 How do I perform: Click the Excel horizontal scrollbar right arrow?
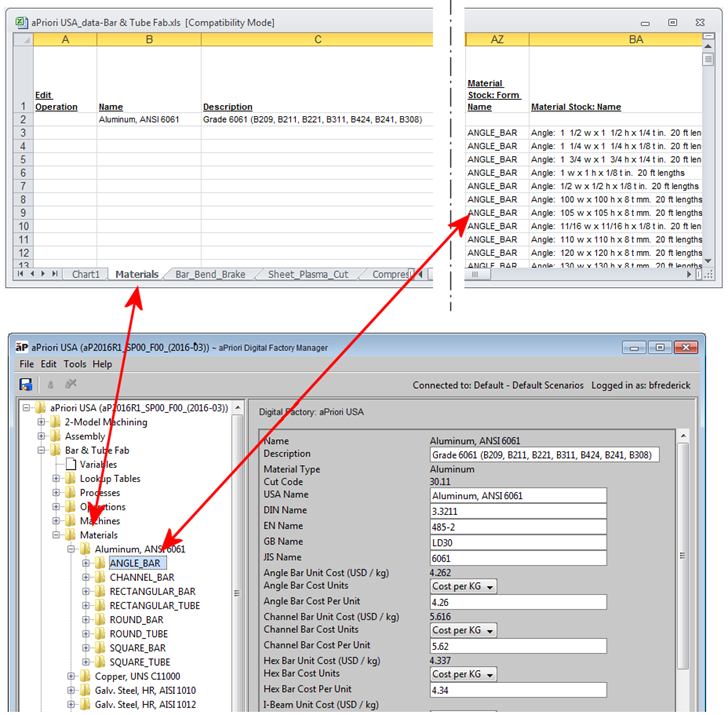[x=689, y=274]
